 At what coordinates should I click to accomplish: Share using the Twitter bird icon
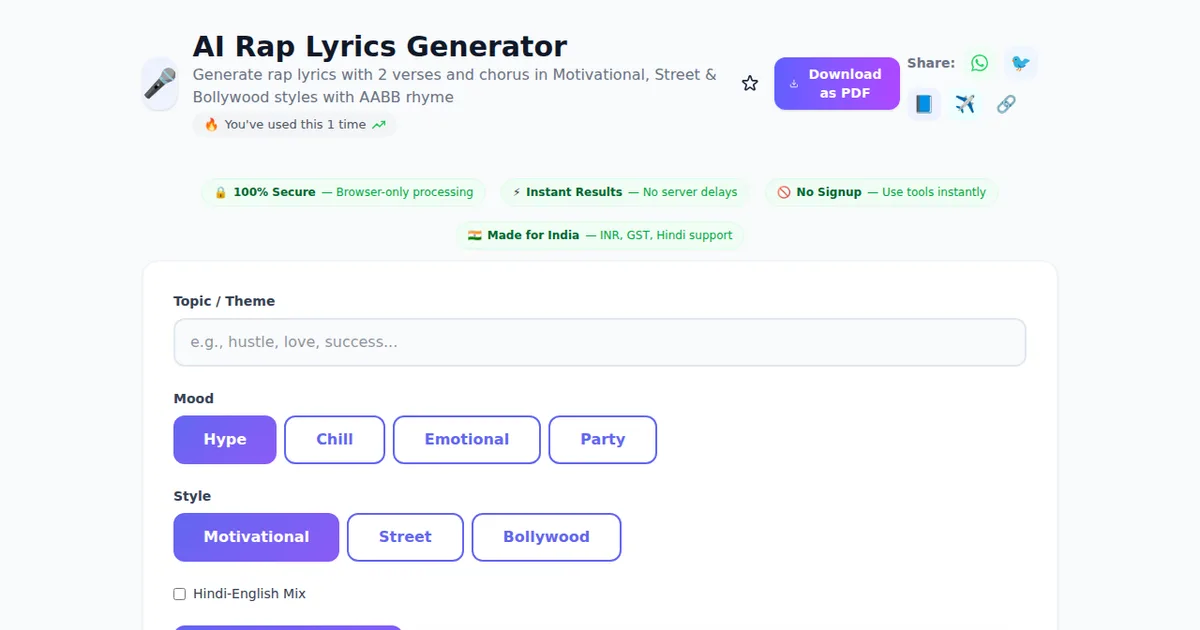tap(1020, 63)
